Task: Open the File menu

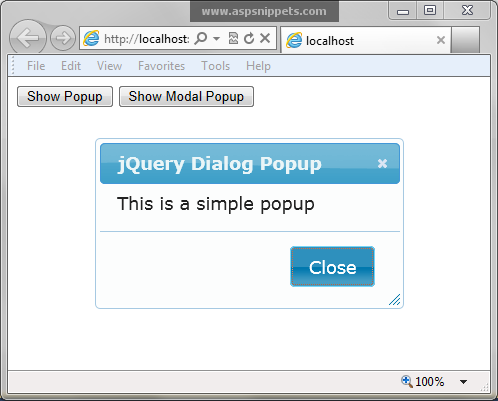Action: (36, 66)
